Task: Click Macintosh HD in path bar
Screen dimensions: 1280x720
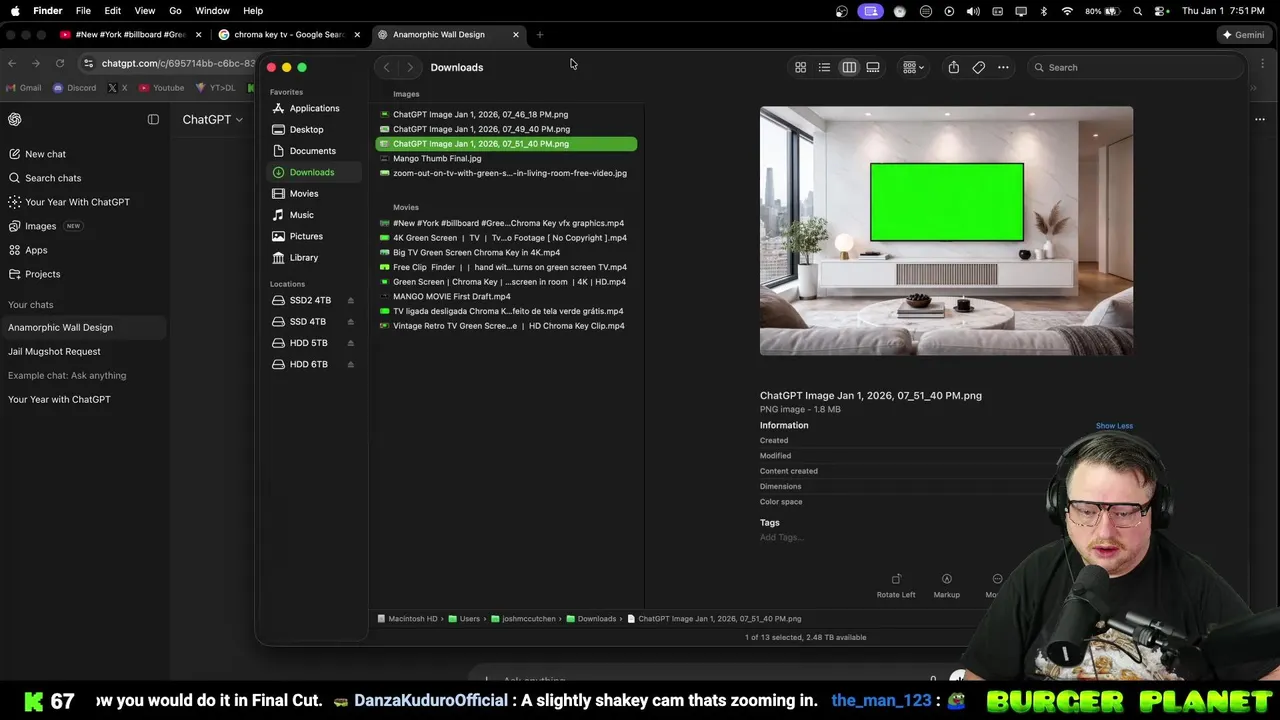Action: [x=408, y=619]
